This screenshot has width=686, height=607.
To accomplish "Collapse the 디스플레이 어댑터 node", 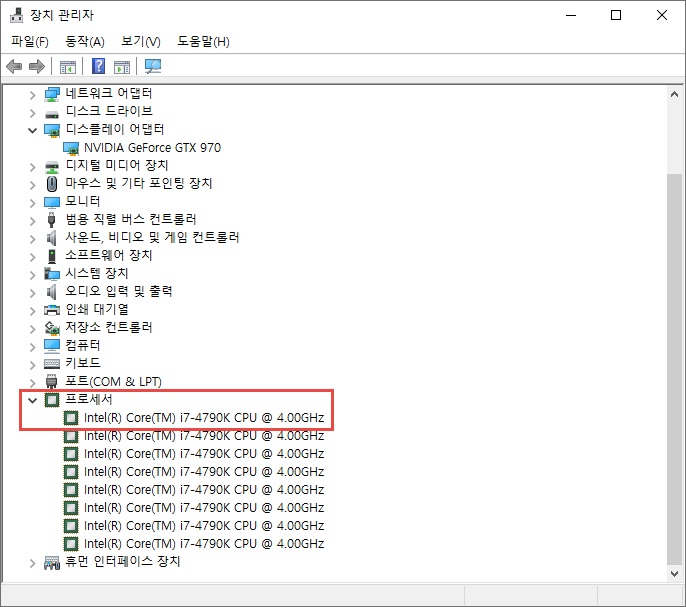I will coord(32,130).
